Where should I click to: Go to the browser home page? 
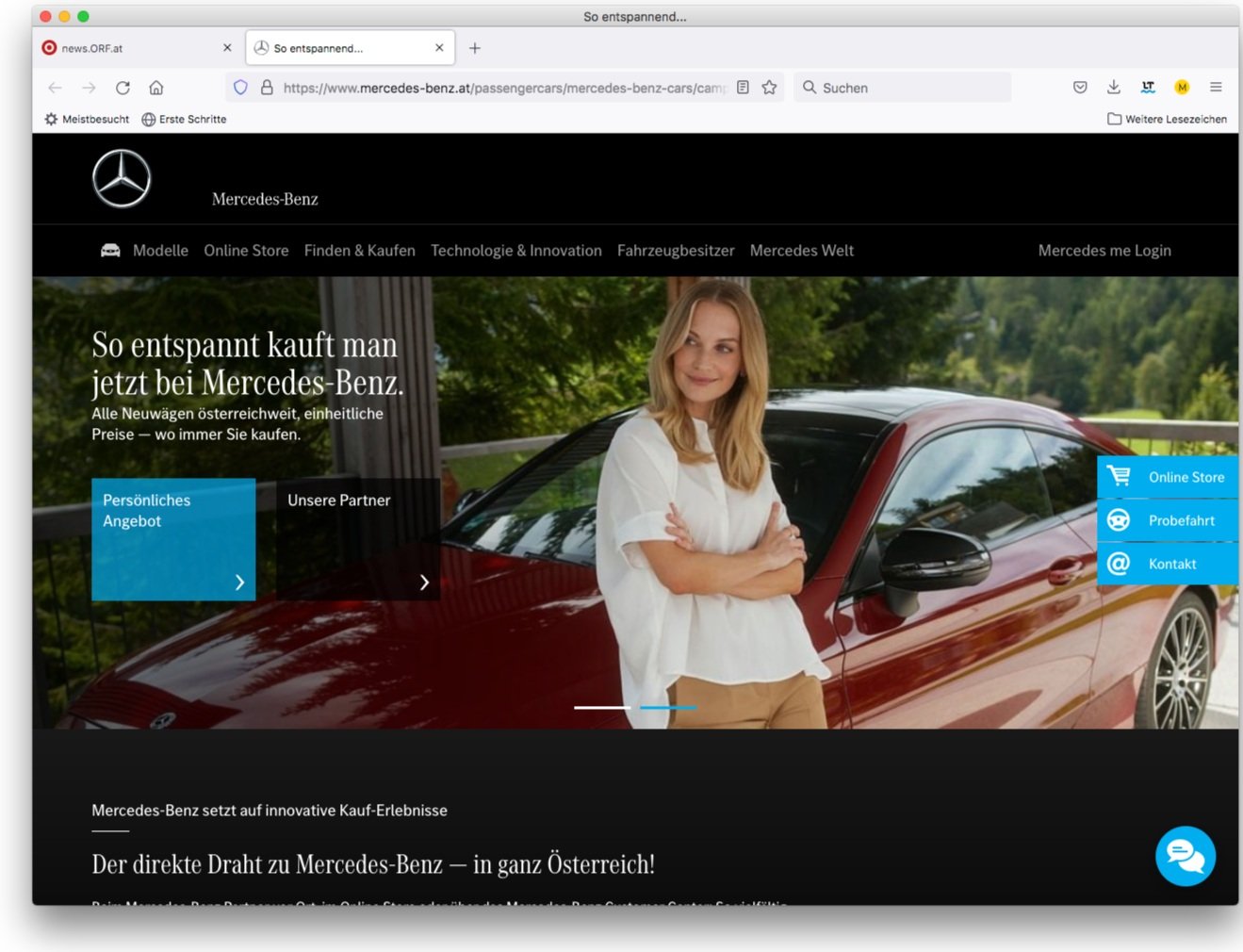tap(156, 88)
